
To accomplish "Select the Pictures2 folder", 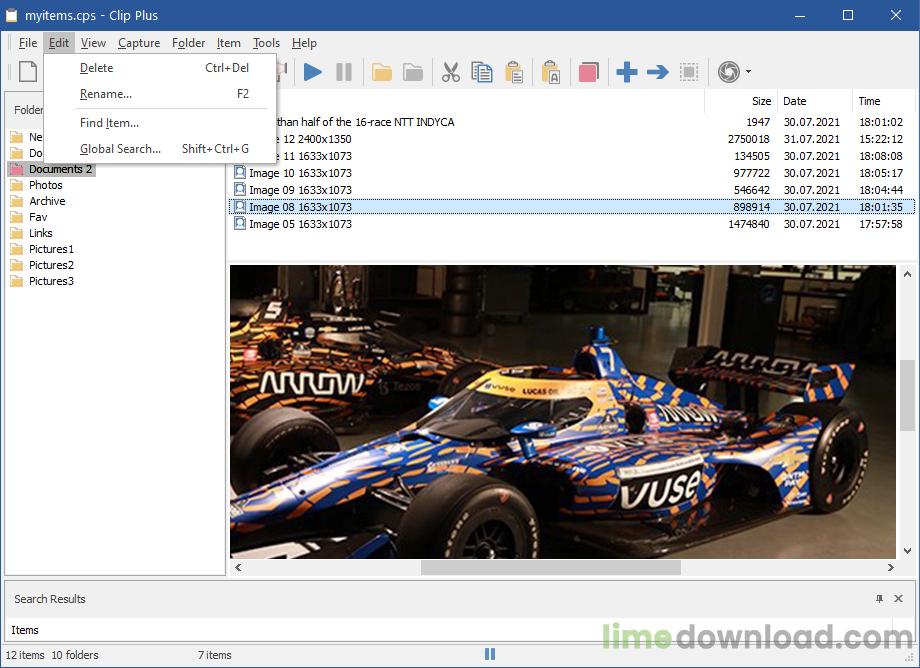I will pyautogui.click(x=52, y=265).
